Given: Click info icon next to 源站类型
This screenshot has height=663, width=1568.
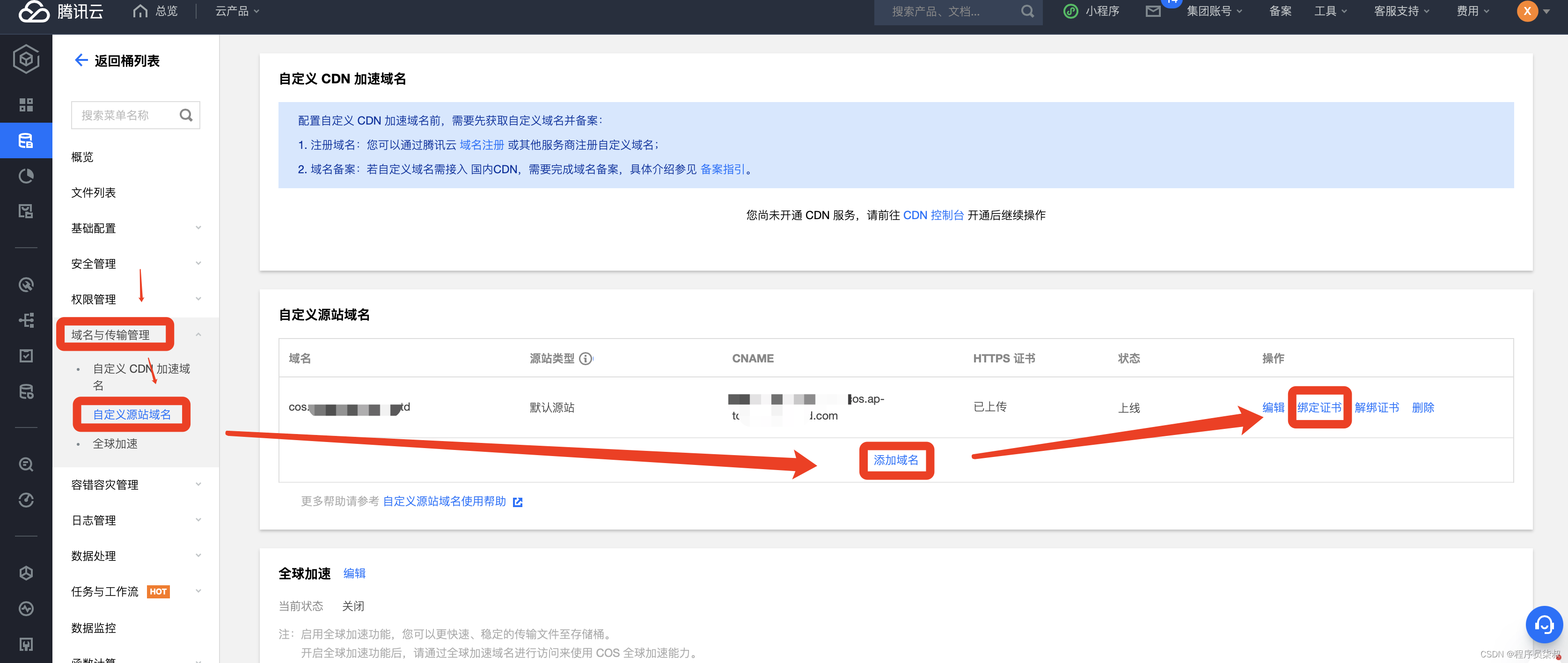Looking at the screenshot, I should [585, 359].
